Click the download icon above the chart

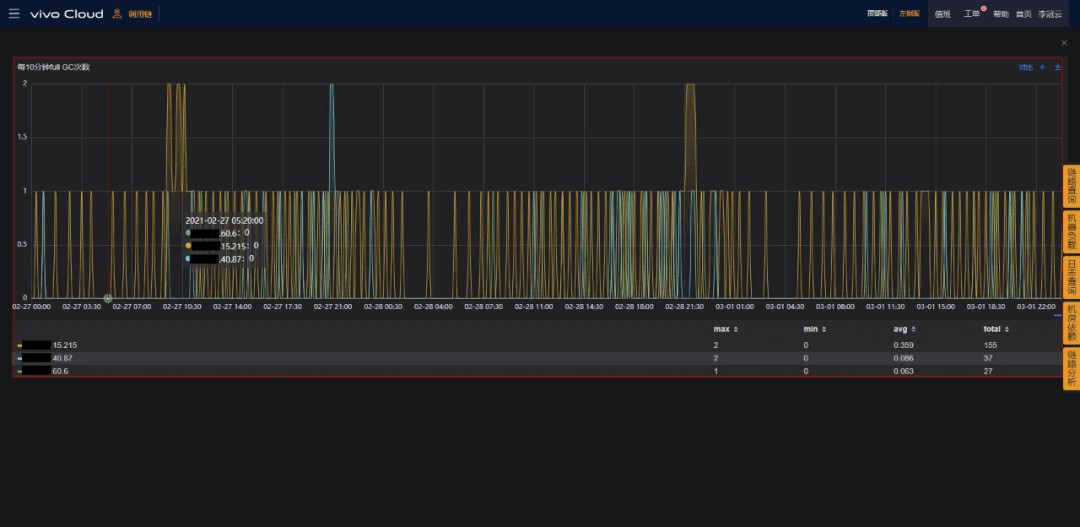(x=1057, y=68)
